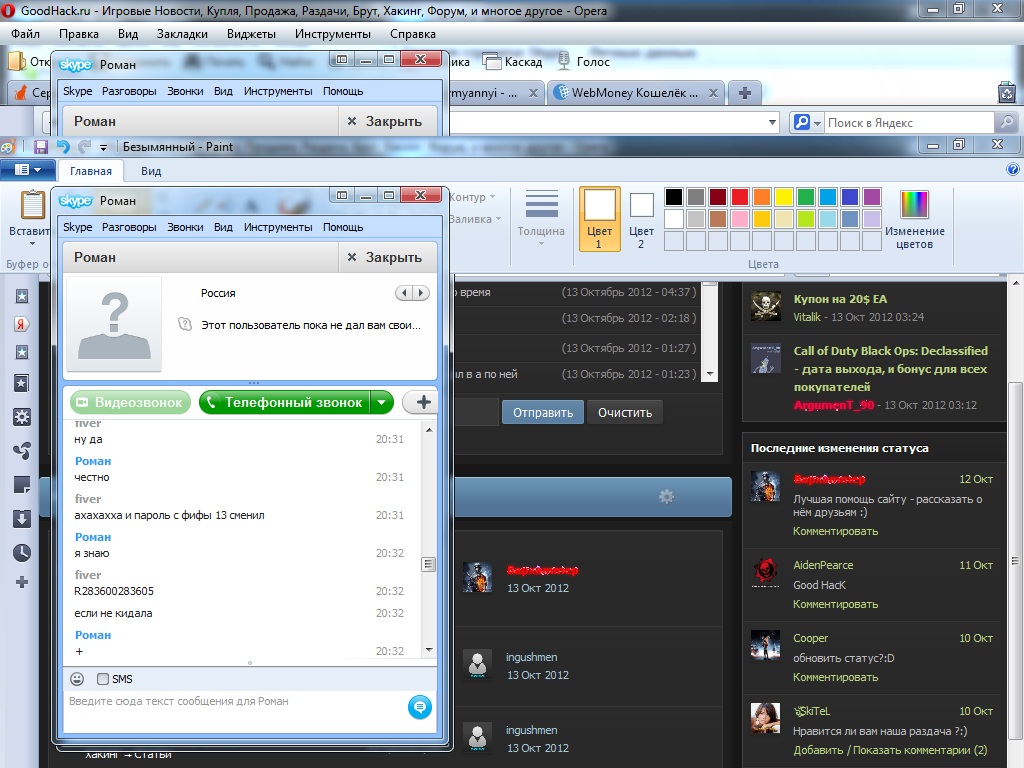Screen dimensions: 1024x768
Task: Undo the last action in Paint
Action: tap(63, 147)
